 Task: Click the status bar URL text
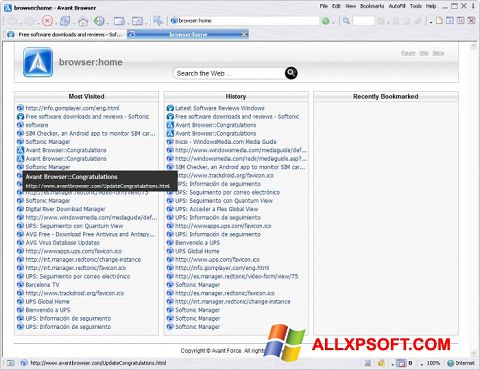pos(98,363)
